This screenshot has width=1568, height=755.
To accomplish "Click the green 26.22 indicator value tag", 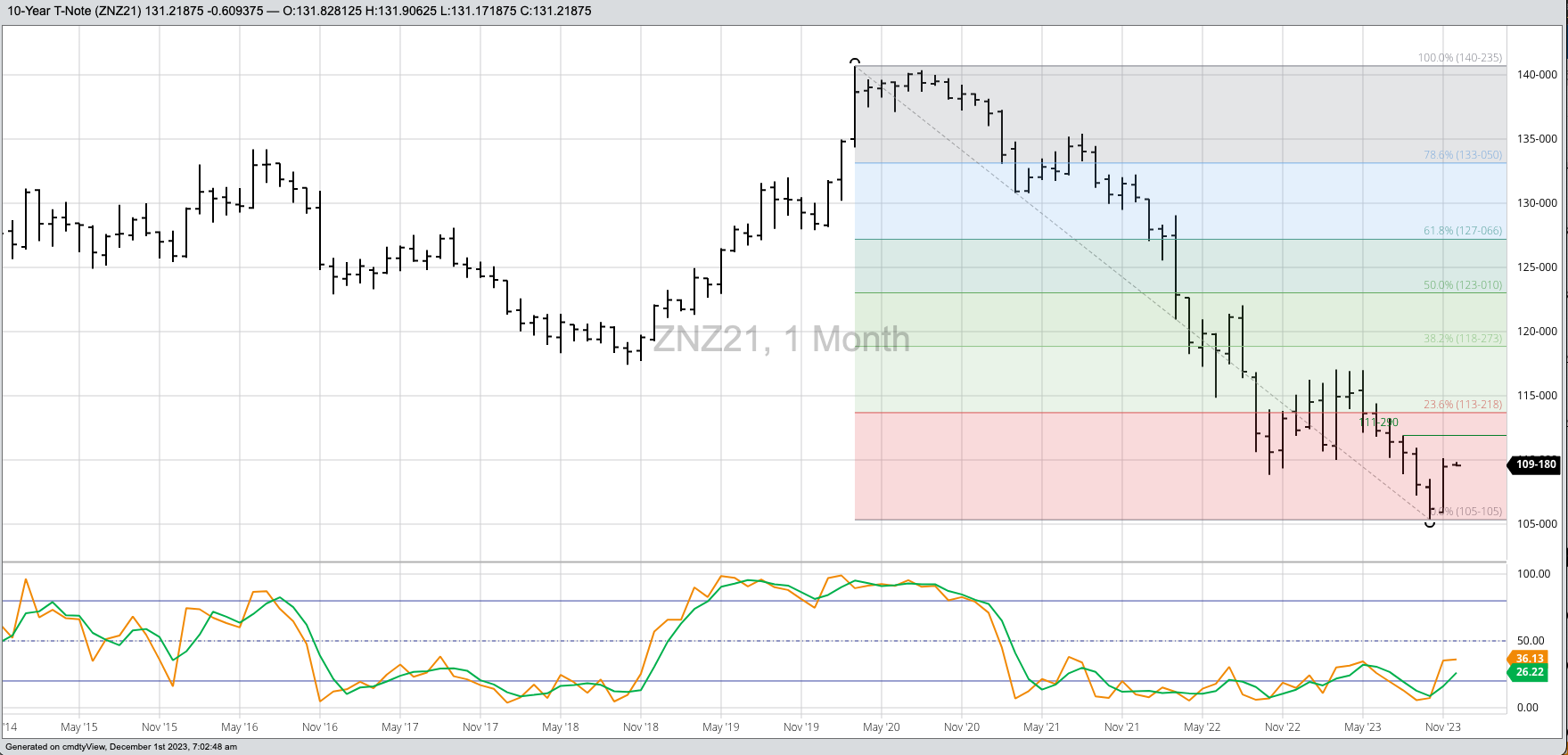I will click(1530, 672).
